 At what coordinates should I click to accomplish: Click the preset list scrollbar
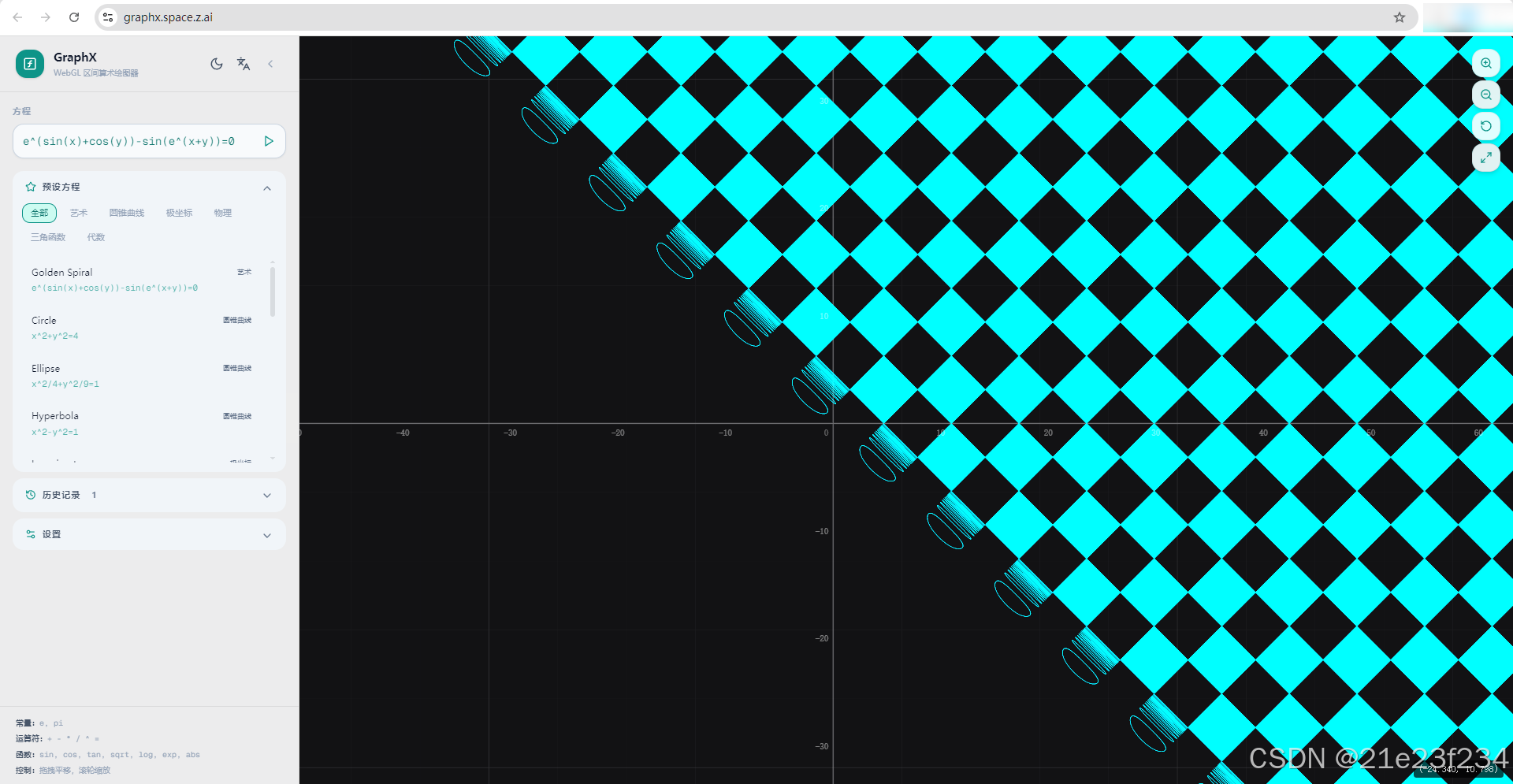[273, 292]
